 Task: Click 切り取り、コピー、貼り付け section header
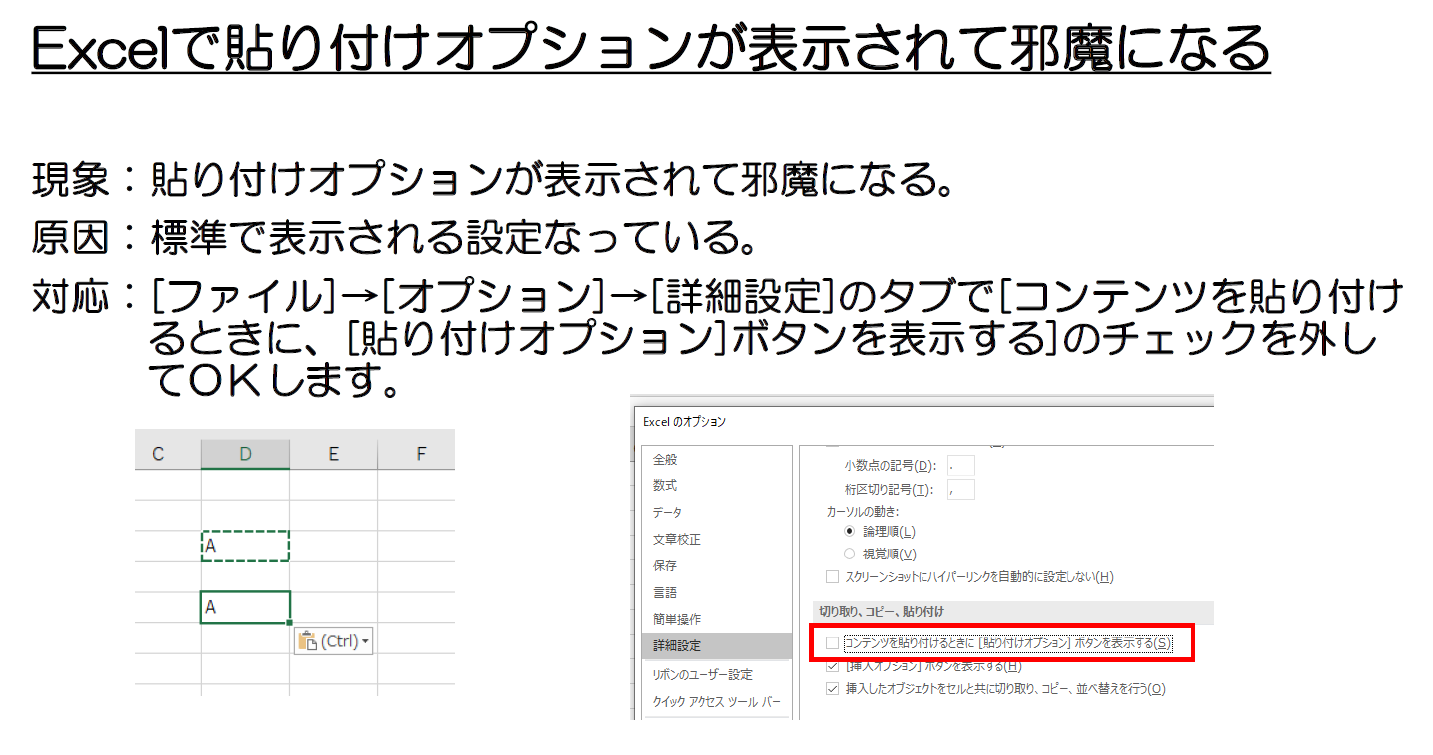coord(882,611)
